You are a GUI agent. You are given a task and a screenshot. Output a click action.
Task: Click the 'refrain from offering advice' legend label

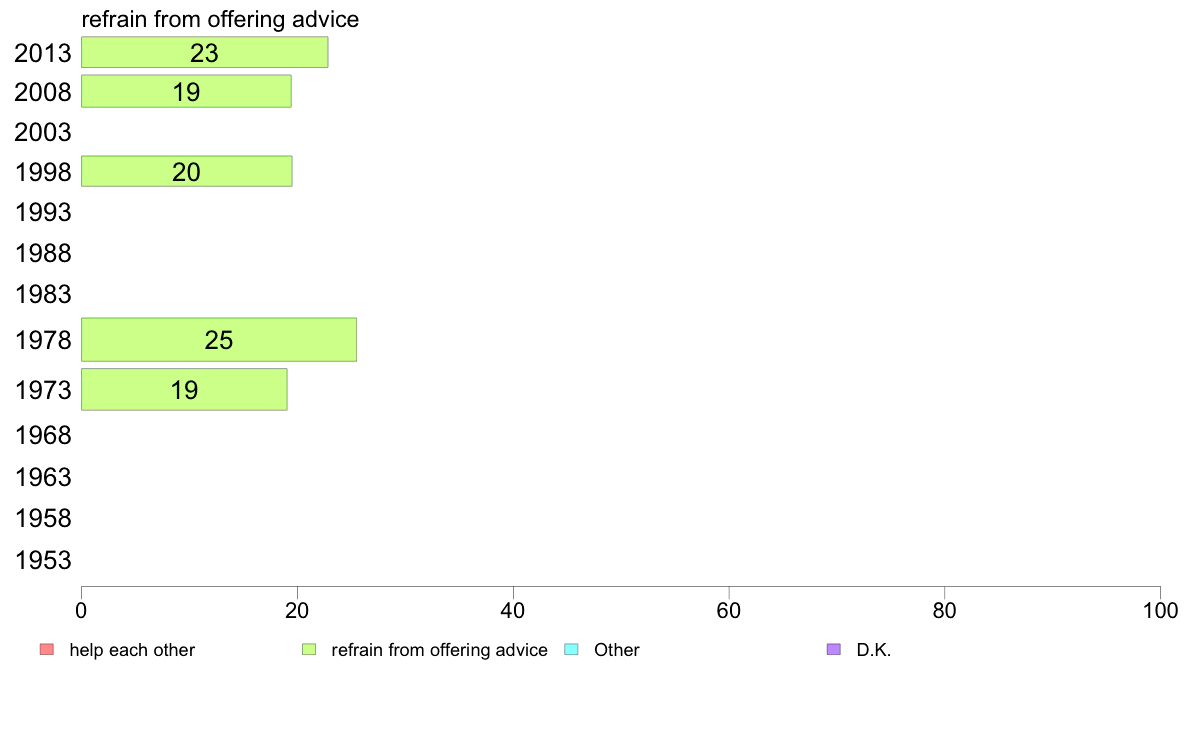(439, 650)
